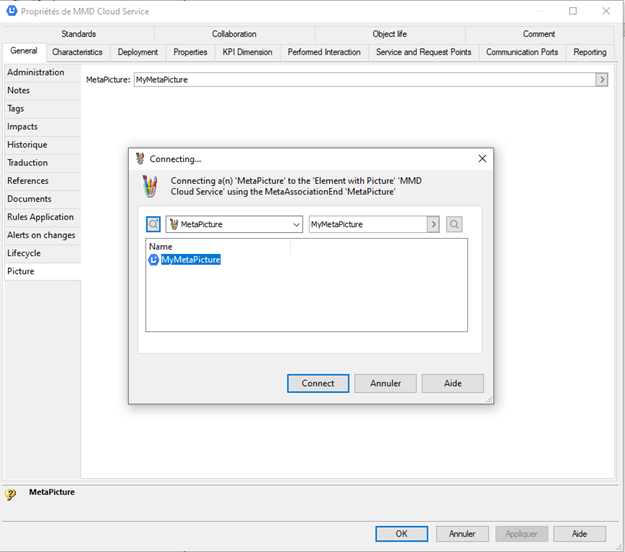Click the pencil cup icon in Connecting dialog header
The height and width of the screenshot is (552, 625).
click(x=150, y=186)
